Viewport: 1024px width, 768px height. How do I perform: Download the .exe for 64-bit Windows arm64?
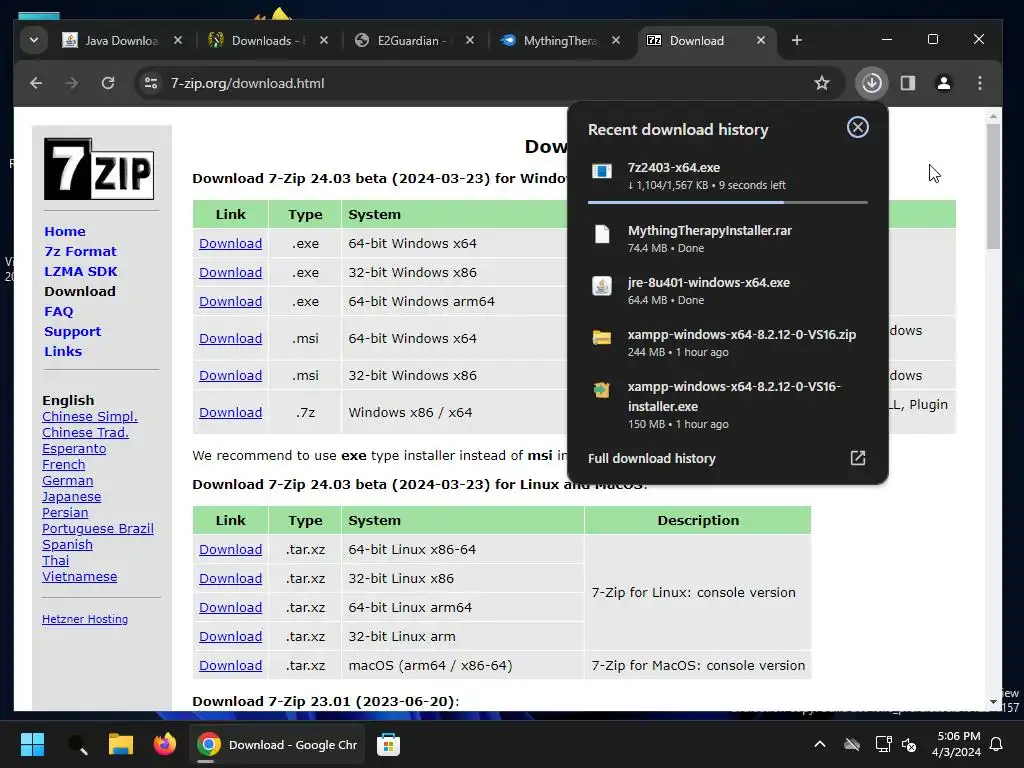(x=231, y=302)
